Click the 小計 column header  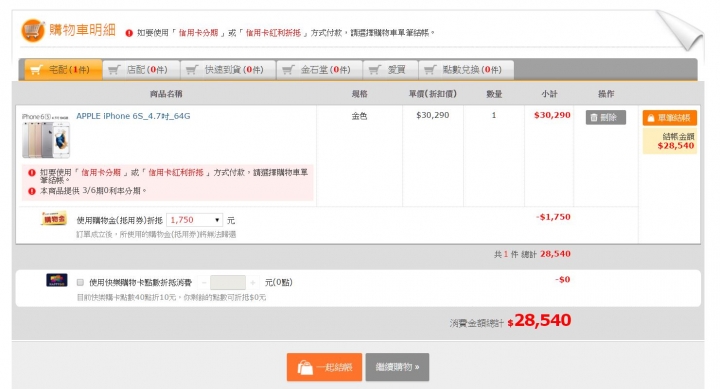(549, 94)
